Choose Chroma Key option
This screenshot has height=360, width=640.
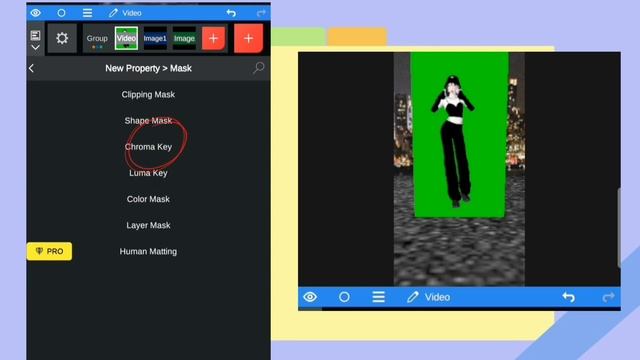(x=148, y=147)
